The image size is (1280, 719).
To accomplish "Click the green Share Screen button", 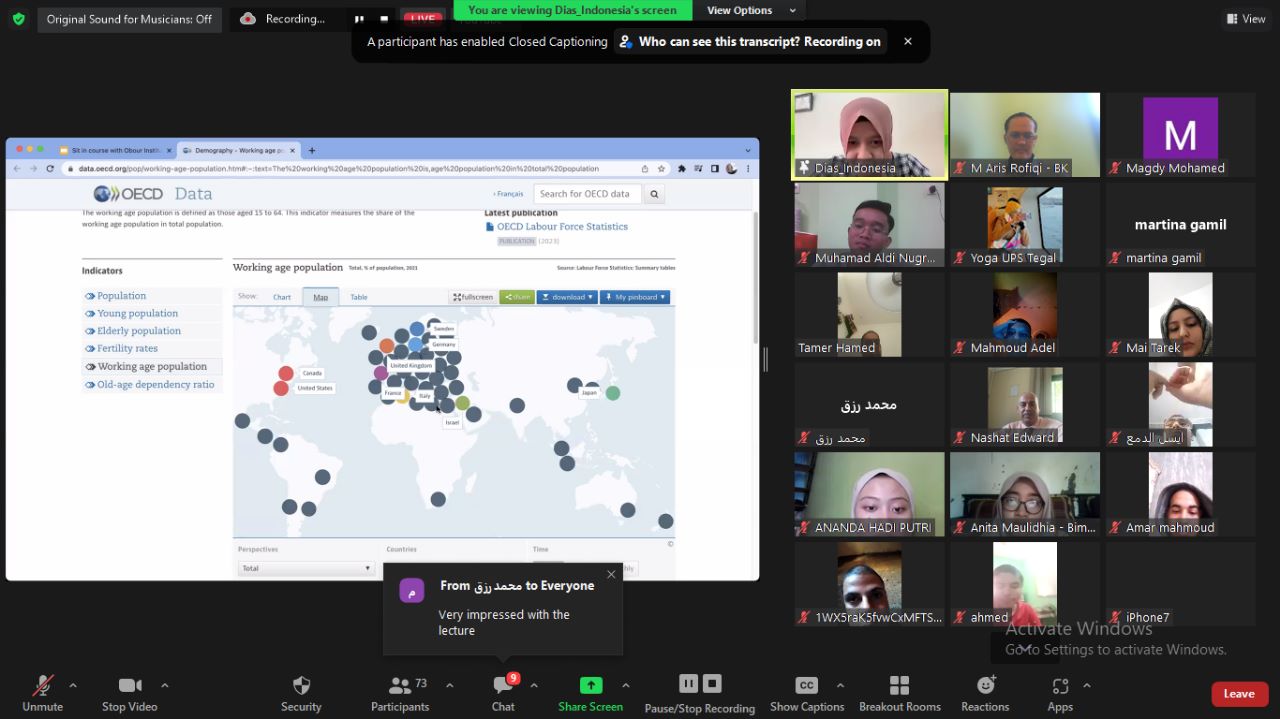I will pyautogui.click(x=591, y=693).
